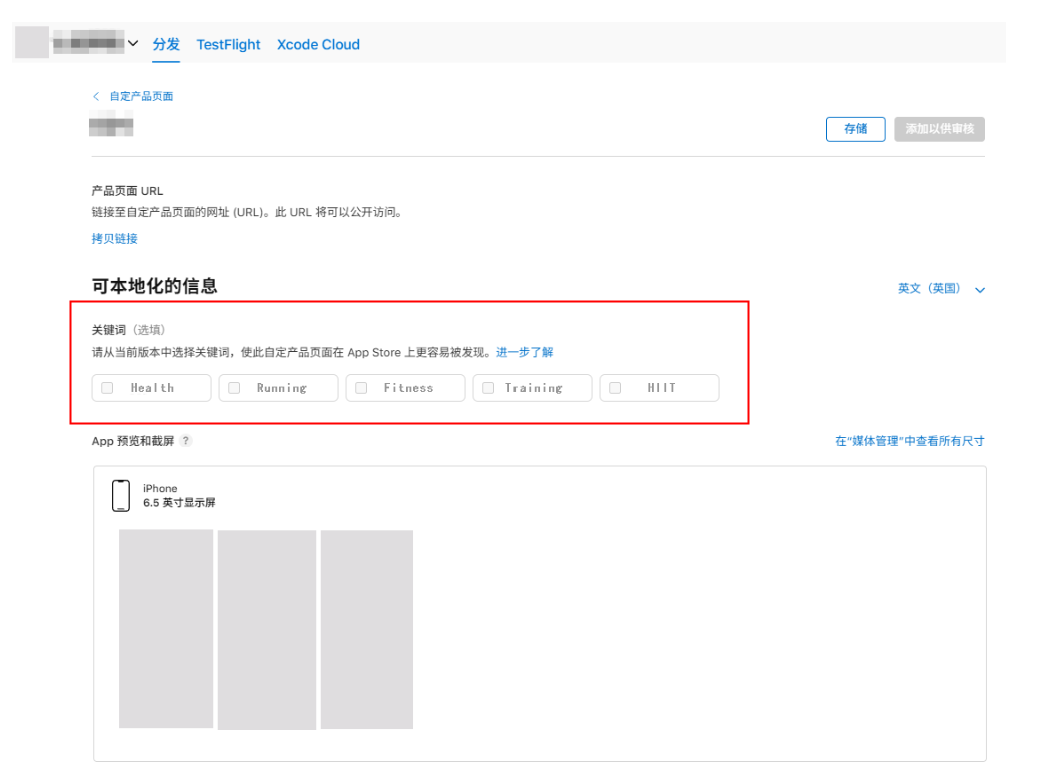The width and height of the screenshot is (1053, 779).
Task: Click the back chevron beside 自定产品页面
Action: point(96,96)
